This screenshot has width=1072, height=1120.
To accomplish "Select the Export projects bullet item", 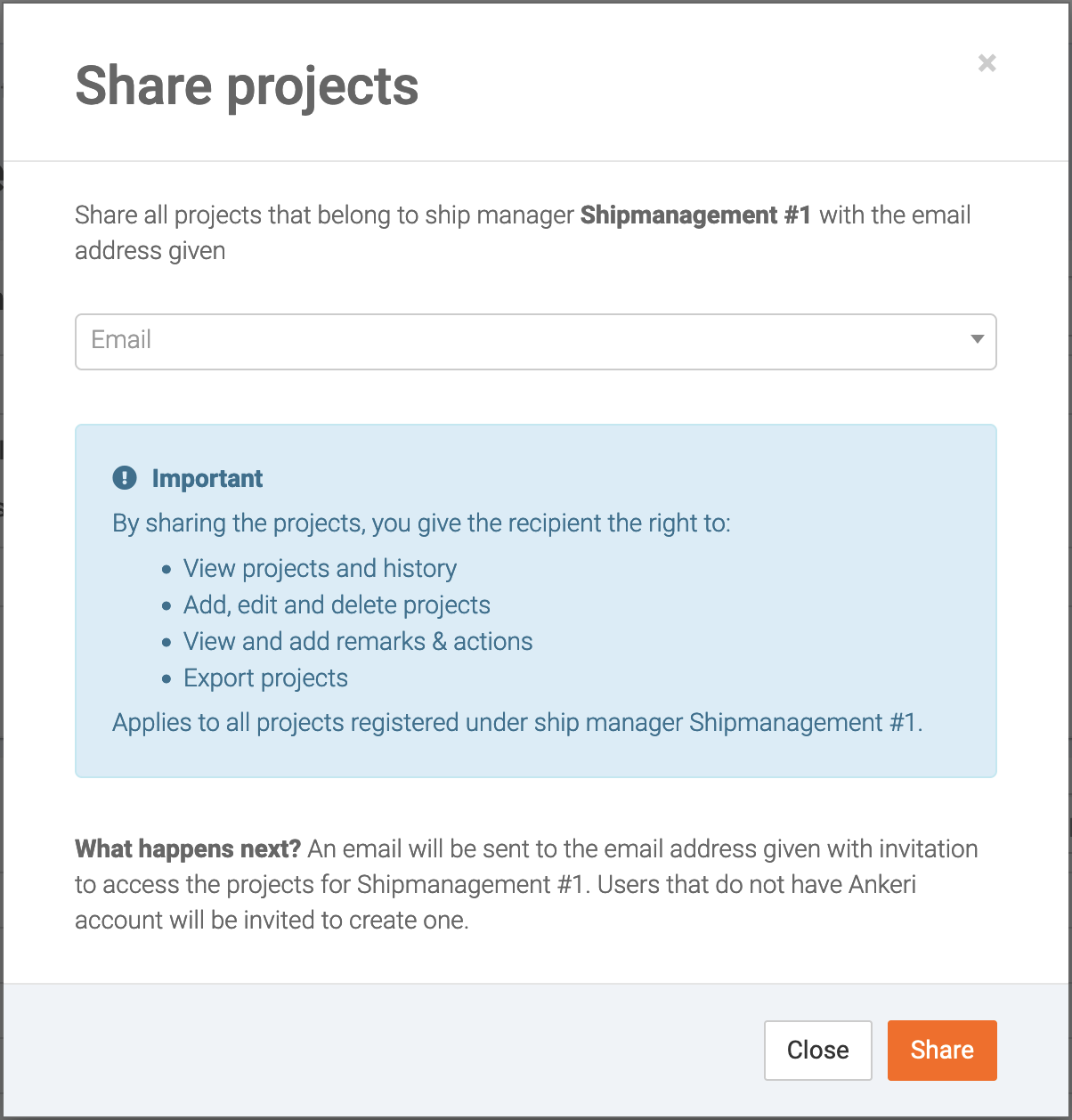I will (265, 678).
